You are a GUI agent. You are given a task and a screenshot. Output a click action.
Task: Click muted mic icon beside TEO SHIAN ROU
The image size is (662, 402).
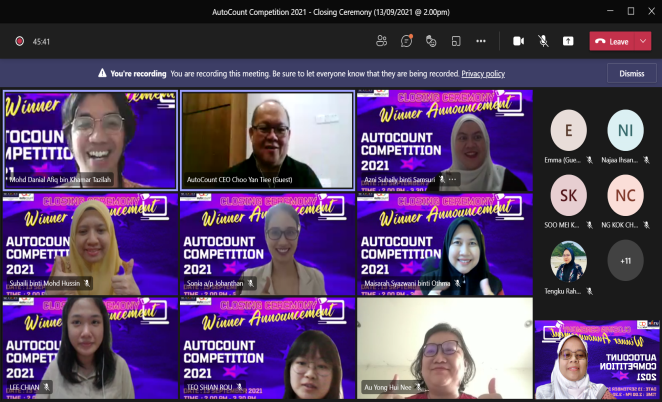click(239, 387)
